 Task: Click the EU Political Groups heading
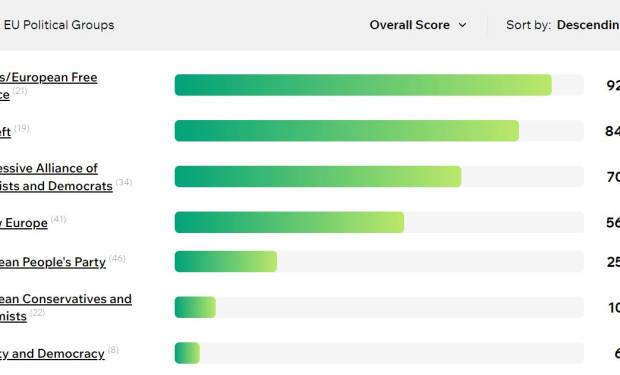pyautogui.click(x=59, y=25)
